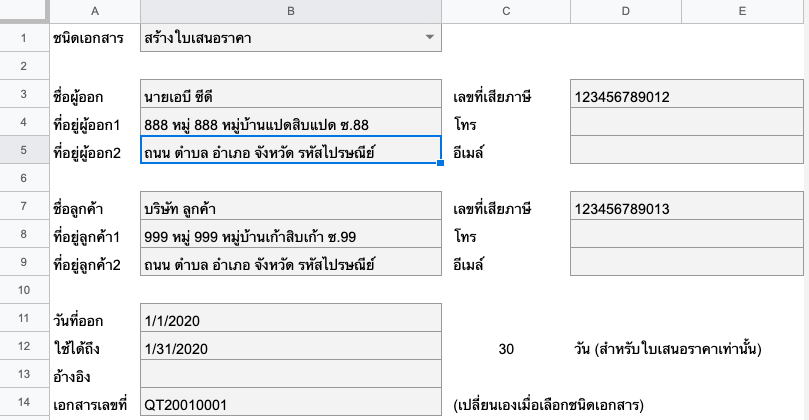This screenshot has height=420, width=809.
Task: Click 'อีเมล์' label in row 5
Action: pos(468,152)
